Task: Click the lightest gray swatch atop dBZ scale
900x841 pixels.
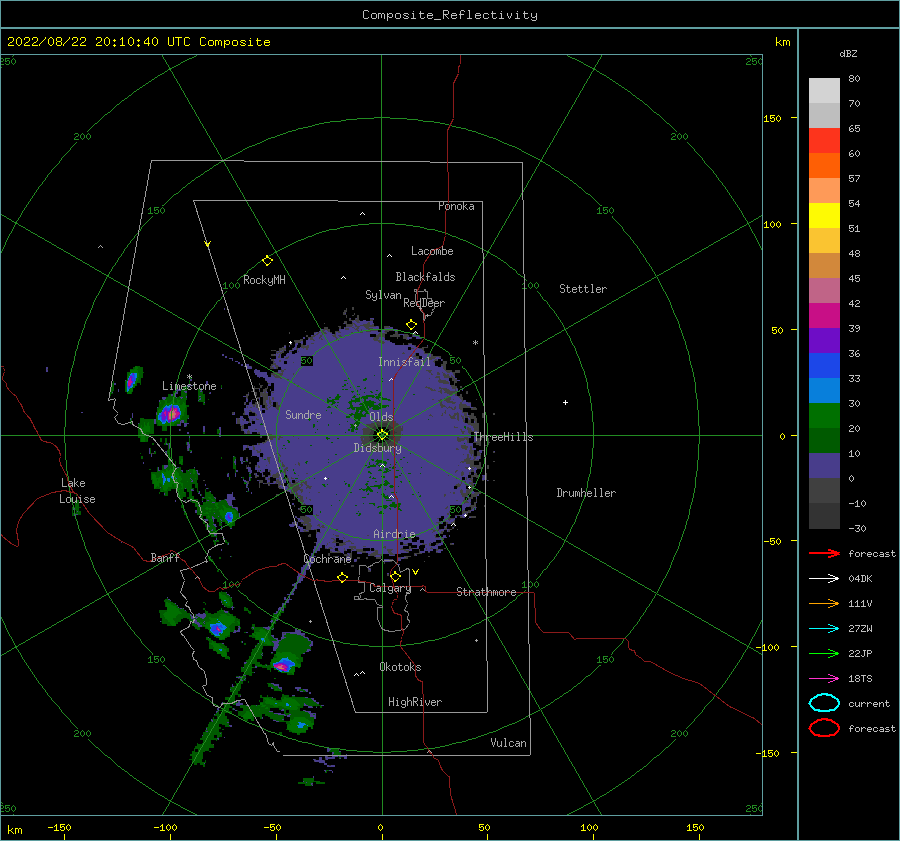Action: pos(824,90)
